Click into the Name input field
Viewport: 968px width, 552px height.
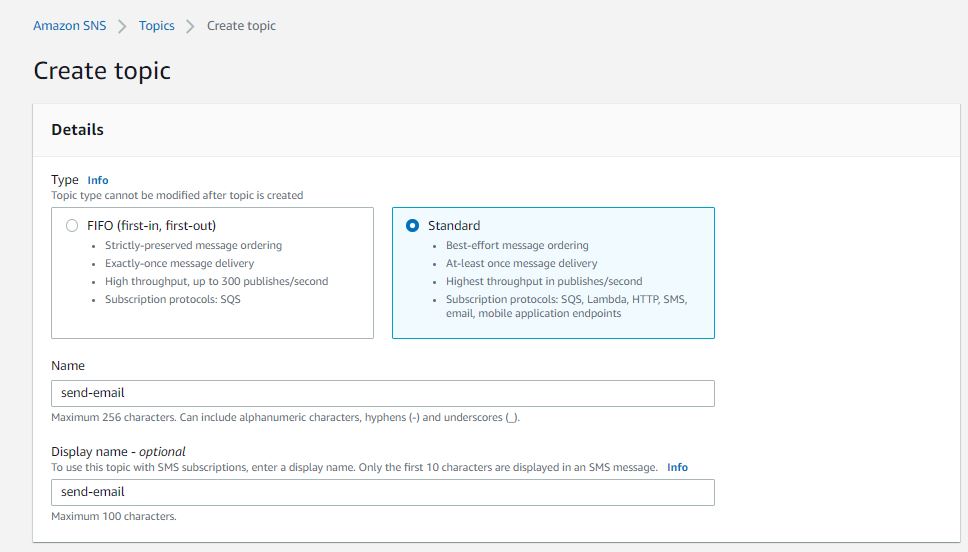(382, 393)
